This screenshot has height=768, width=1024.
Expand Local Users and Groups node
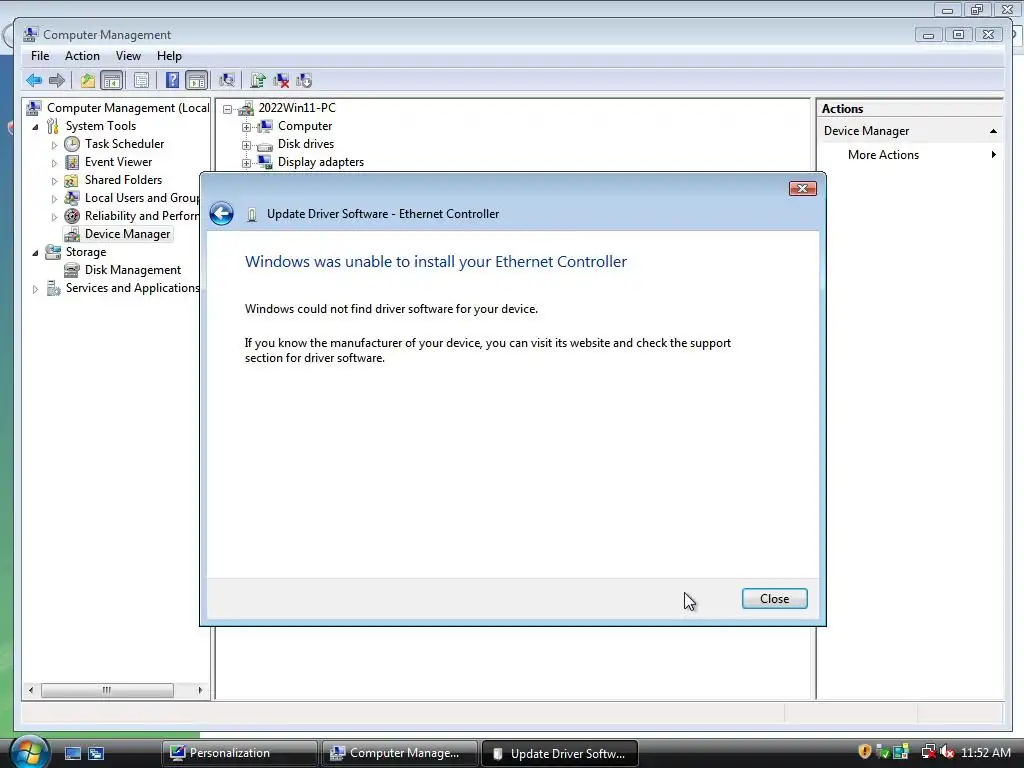(54, 199)
